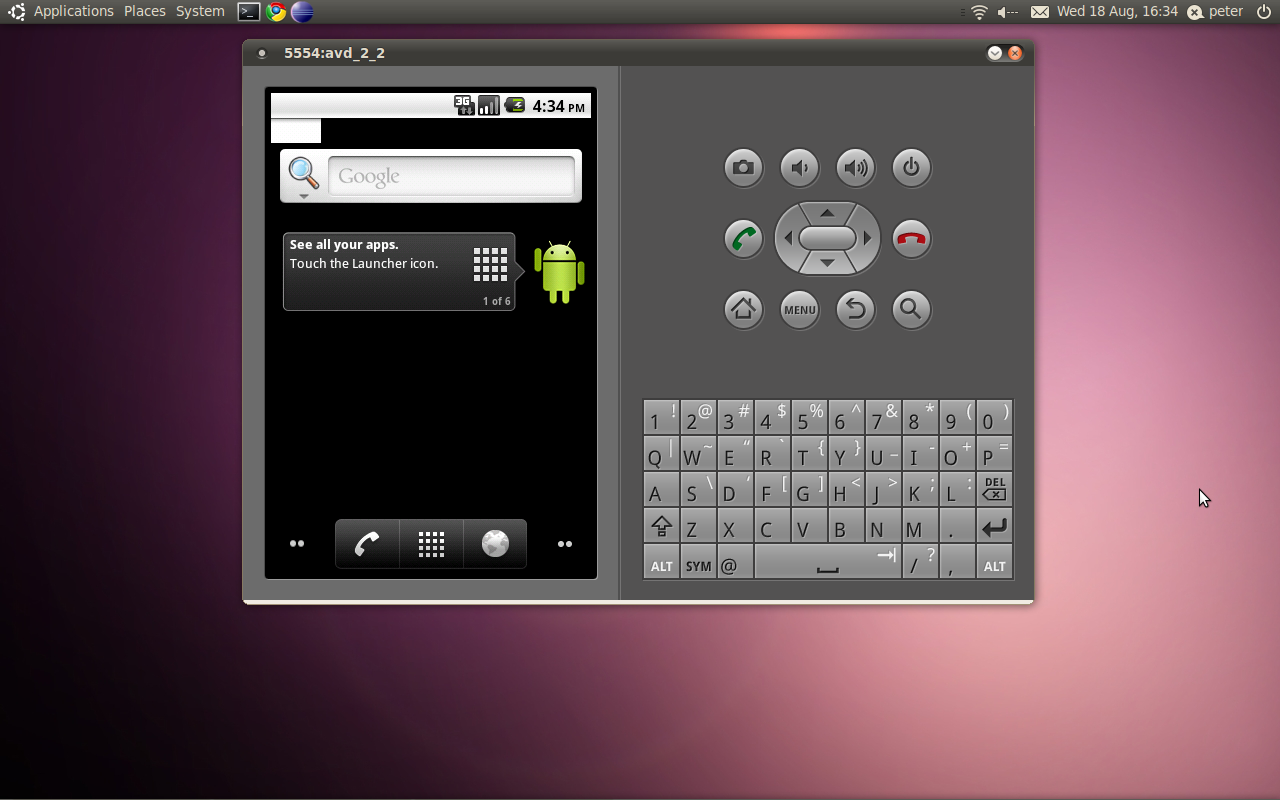Toggle the Shift key on the virtual keyboard
1280x800 pixels.
point(661,525)
